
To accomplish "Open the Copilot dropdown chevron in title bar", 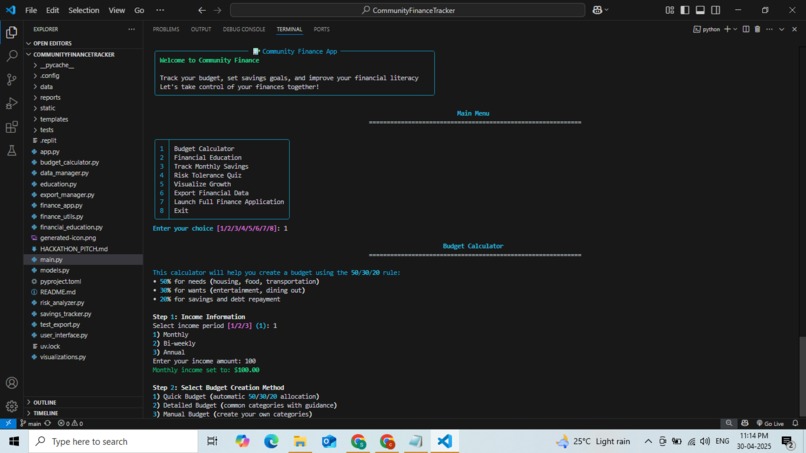I will pos(607,10).
